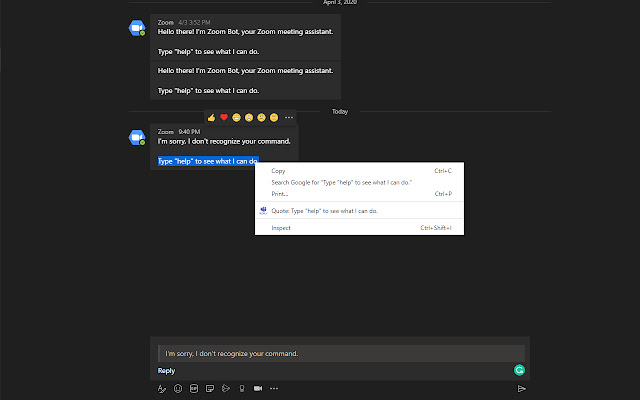
Task: React with the laughing emoji
Action: (x=236, y=118)
